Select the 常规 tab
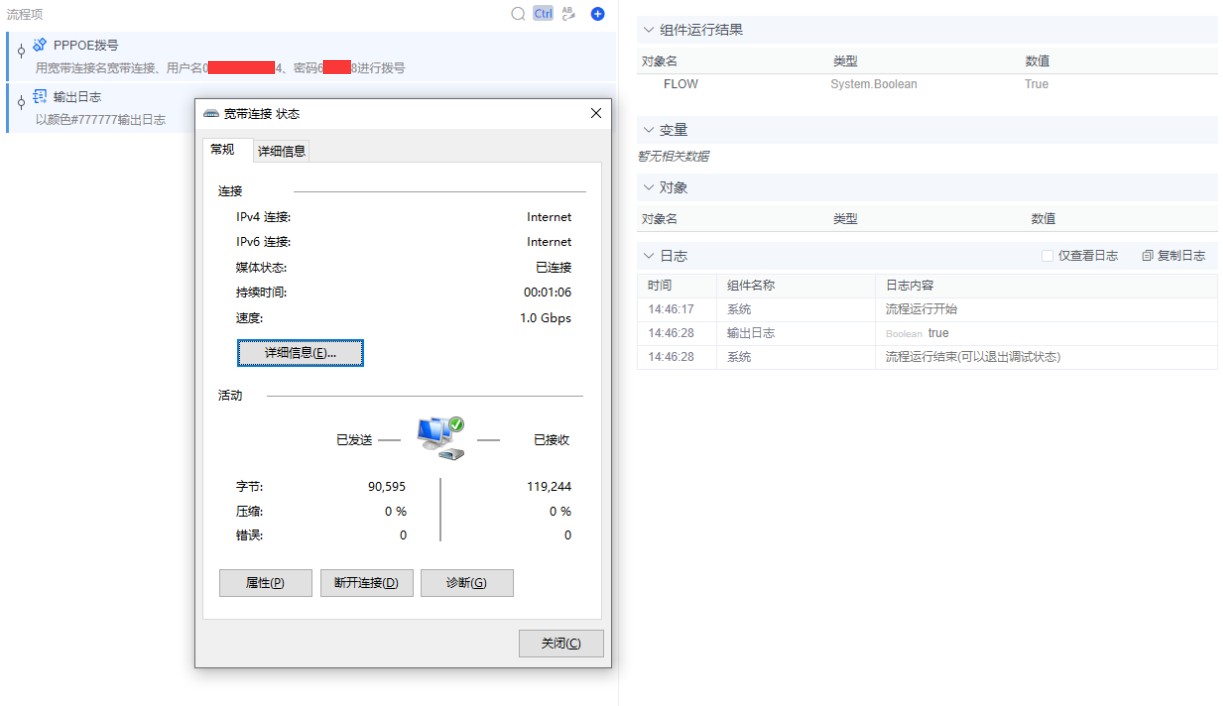 (224, 149)
